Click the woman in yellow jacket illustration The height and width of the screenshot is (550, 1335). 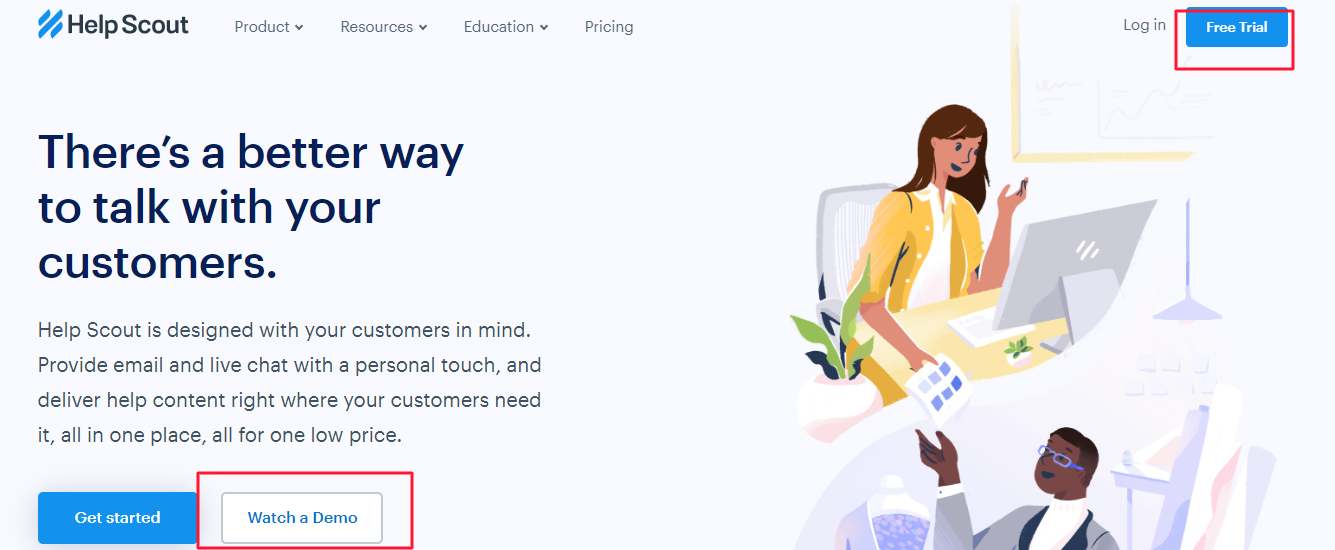coord(935,230)
